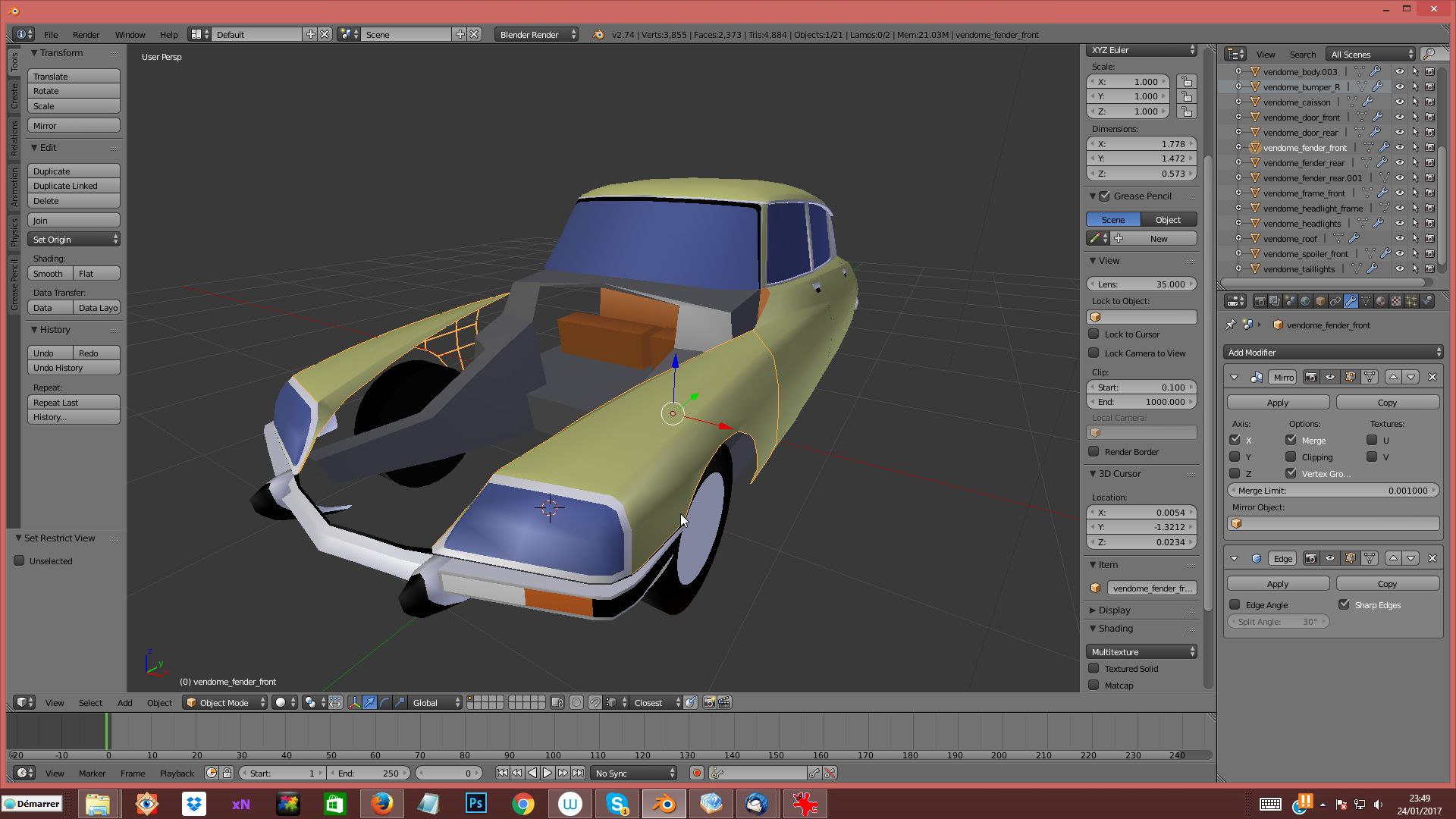Open the Render properties tab (camera icon)
The width and height of the screenshot is (1456, 819).
click(x=1260, y=301)
